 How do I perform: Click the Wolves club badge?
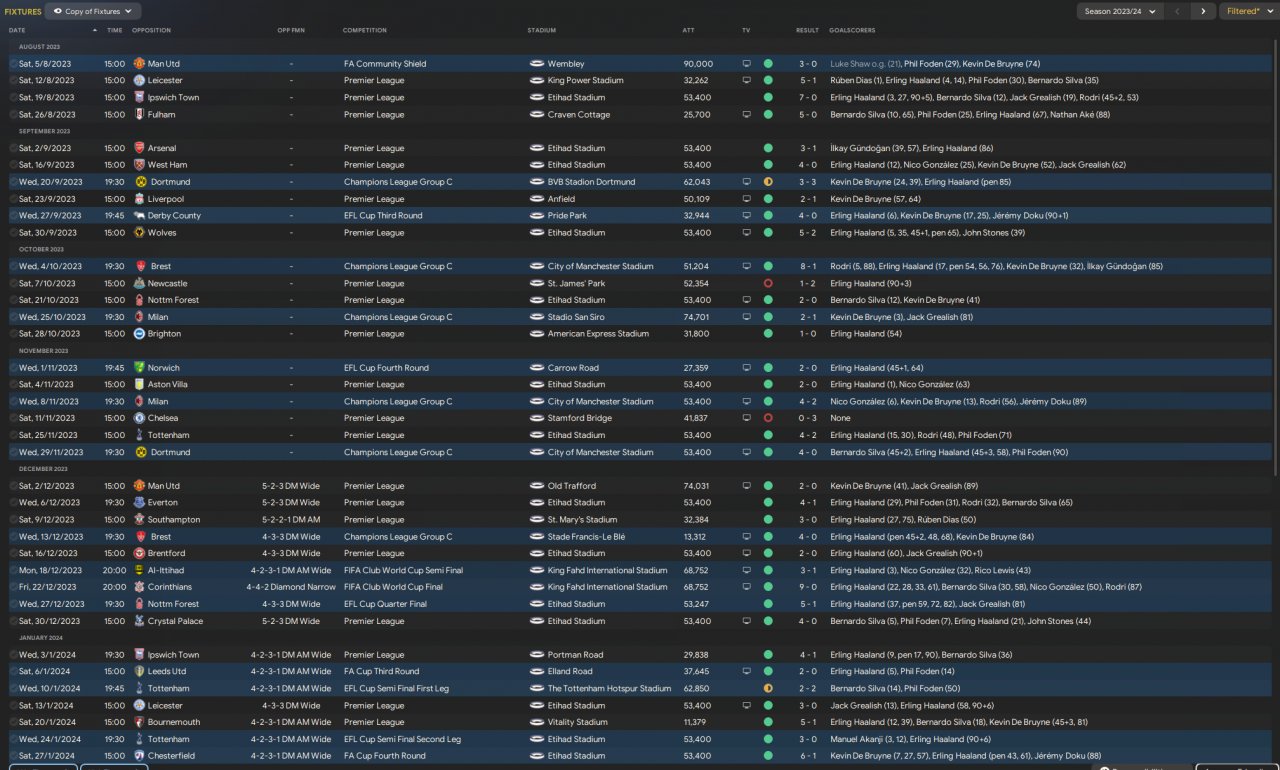tap(139, 233)
